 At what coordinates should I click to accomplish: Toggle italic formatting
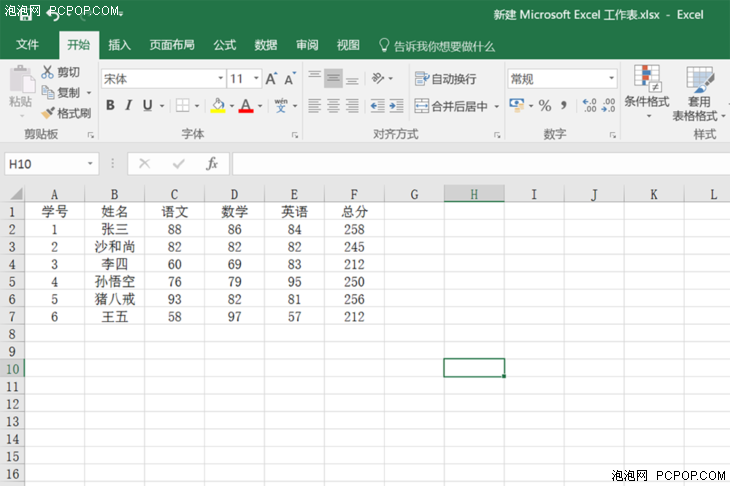(x=129, y=106)
